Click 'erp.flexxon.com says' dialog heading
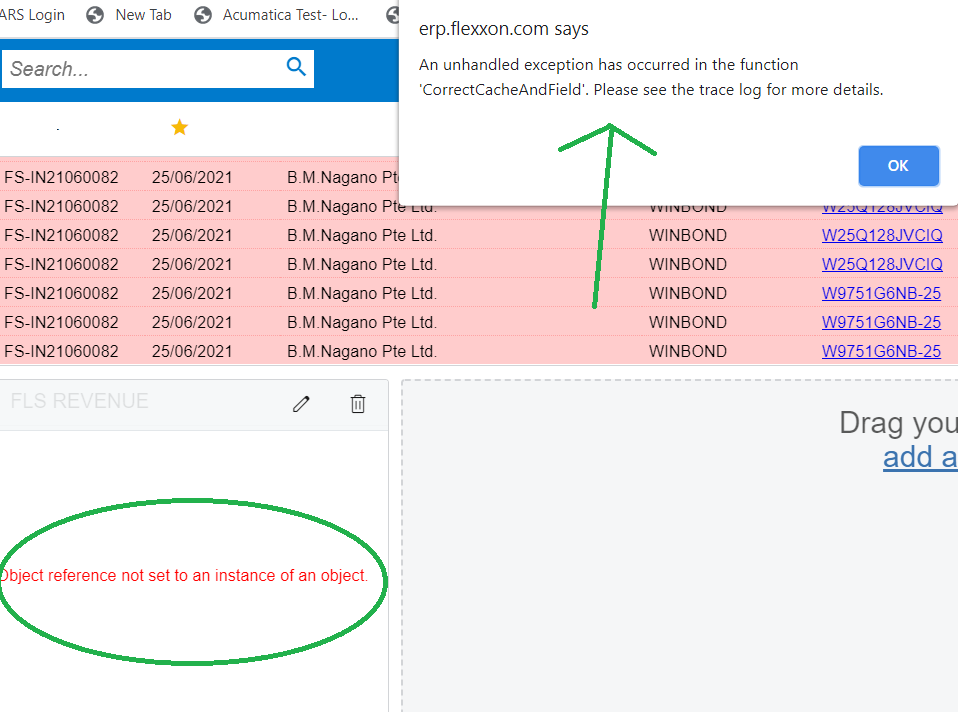Screen dimensions: 958x712 coord(503,29)
